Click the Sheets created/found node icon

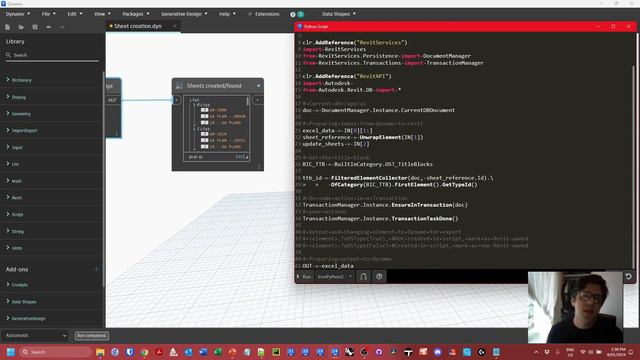(x=179, y=85)
